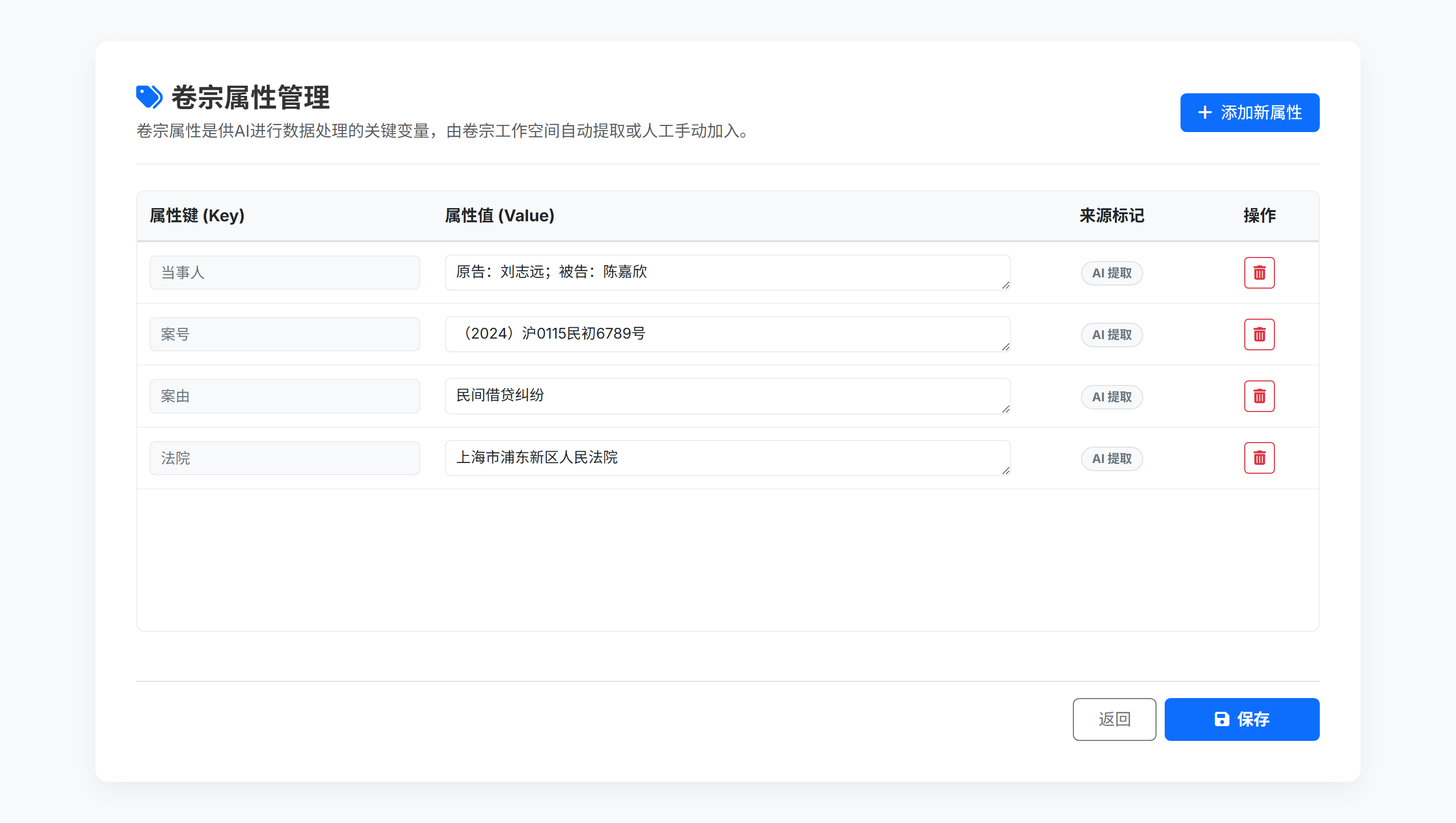Click the 保存 button to save attributes
The width and height of the screenshot is (1456, 823).
pyautogui.click(x=1242, y=719)
